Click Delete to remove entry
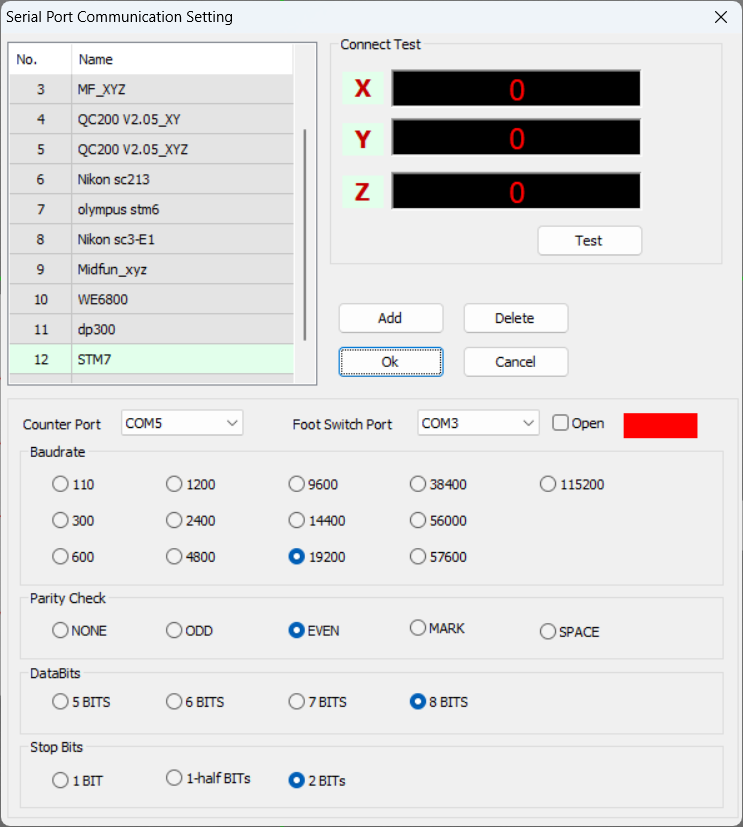 tap(515, 318)
